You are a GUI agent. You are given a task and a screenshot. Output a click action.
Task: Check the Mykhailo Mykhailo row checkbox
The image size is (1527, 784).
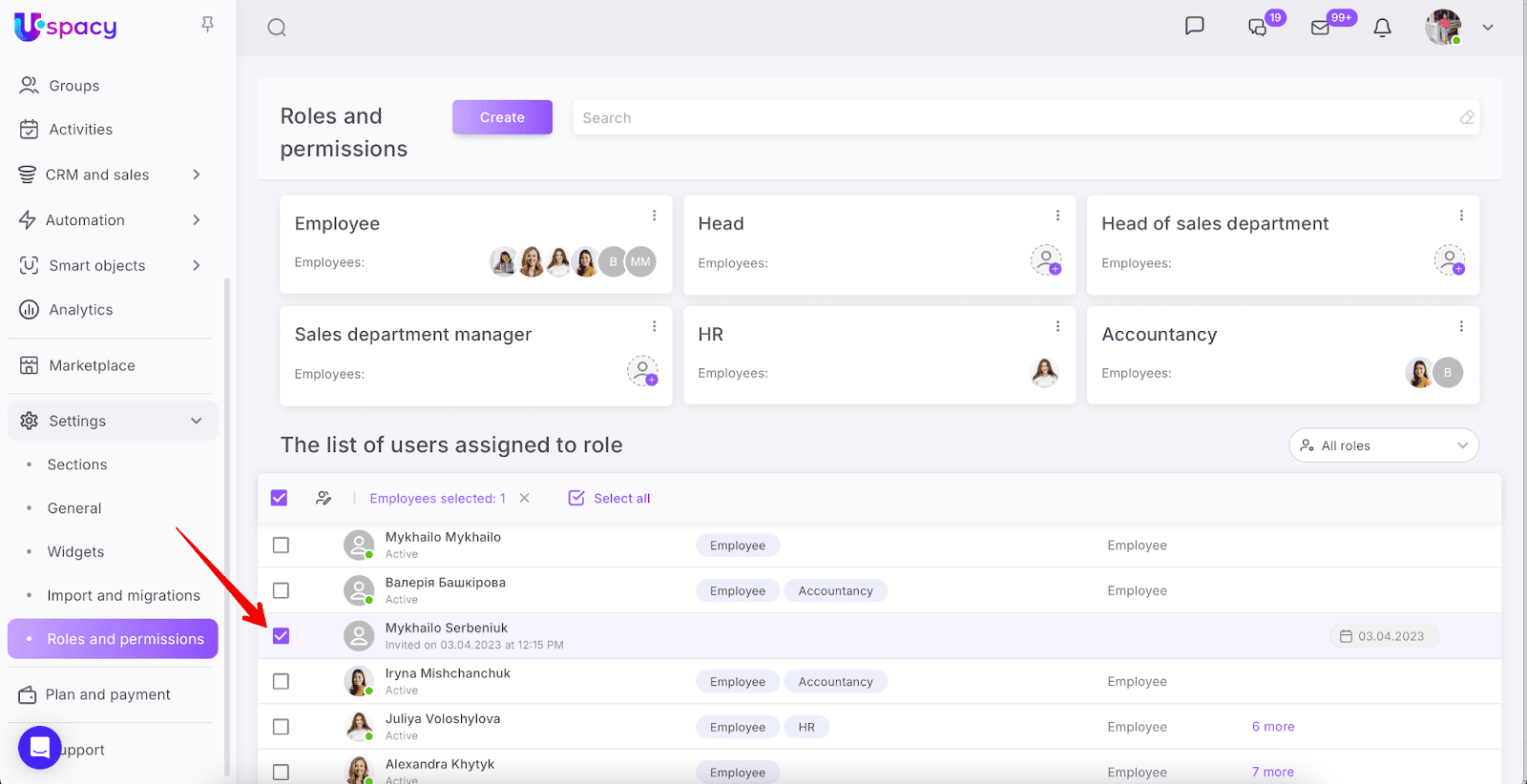[x=281, y=546]
